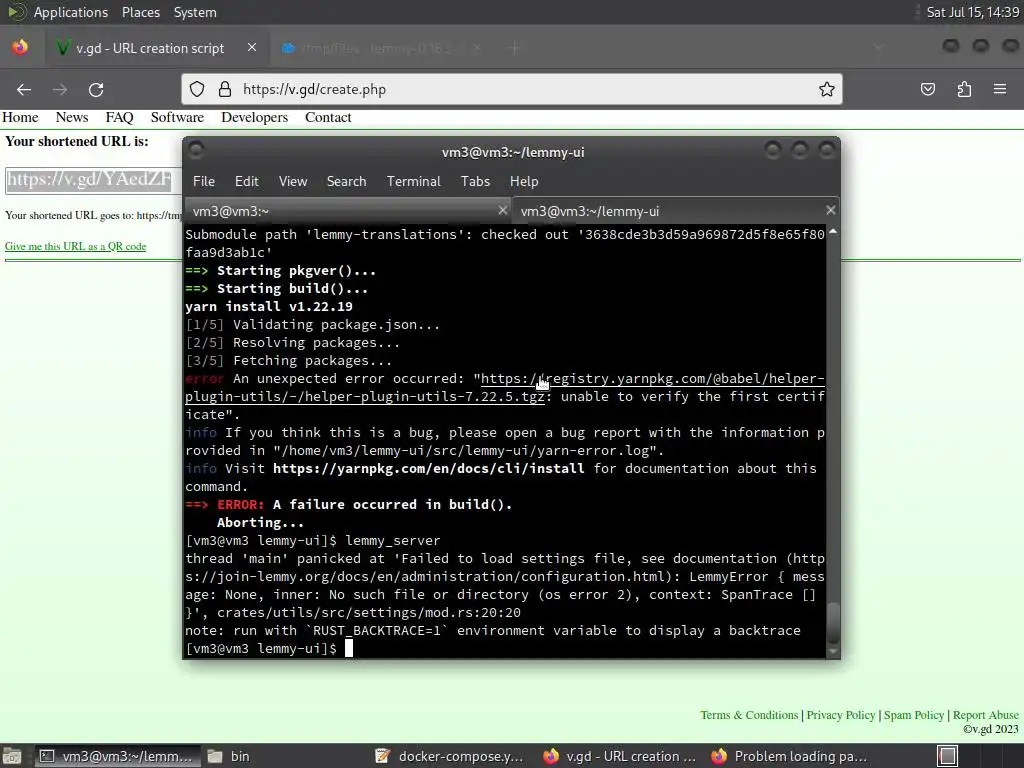The width and height of the screenshot is (1024, 768).
Task: Open the System menu
Action: [x=195, y=12]
